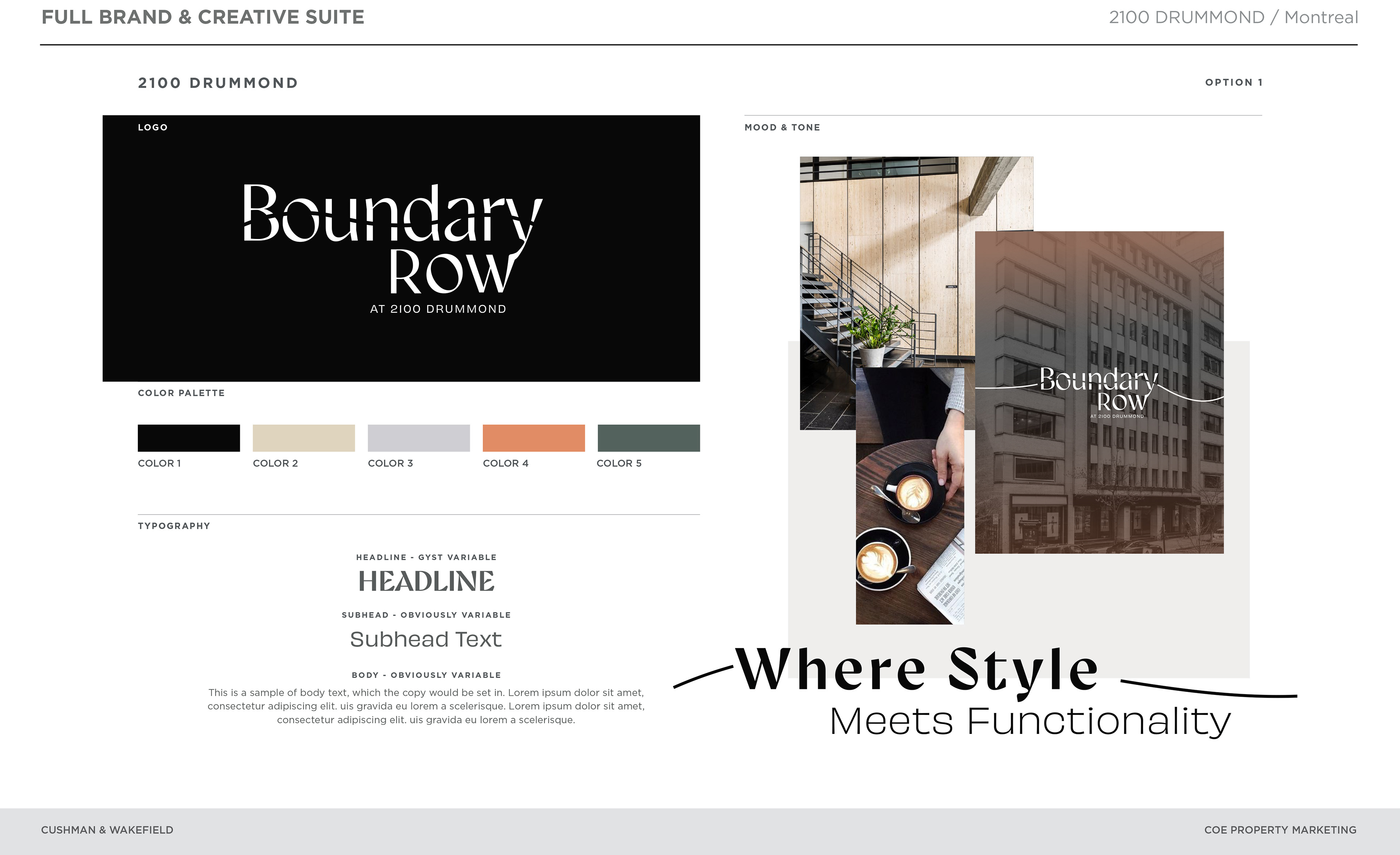Click the OPTION 1 label
Viewport: 1400px width, 855px height.
[1233, 82]
